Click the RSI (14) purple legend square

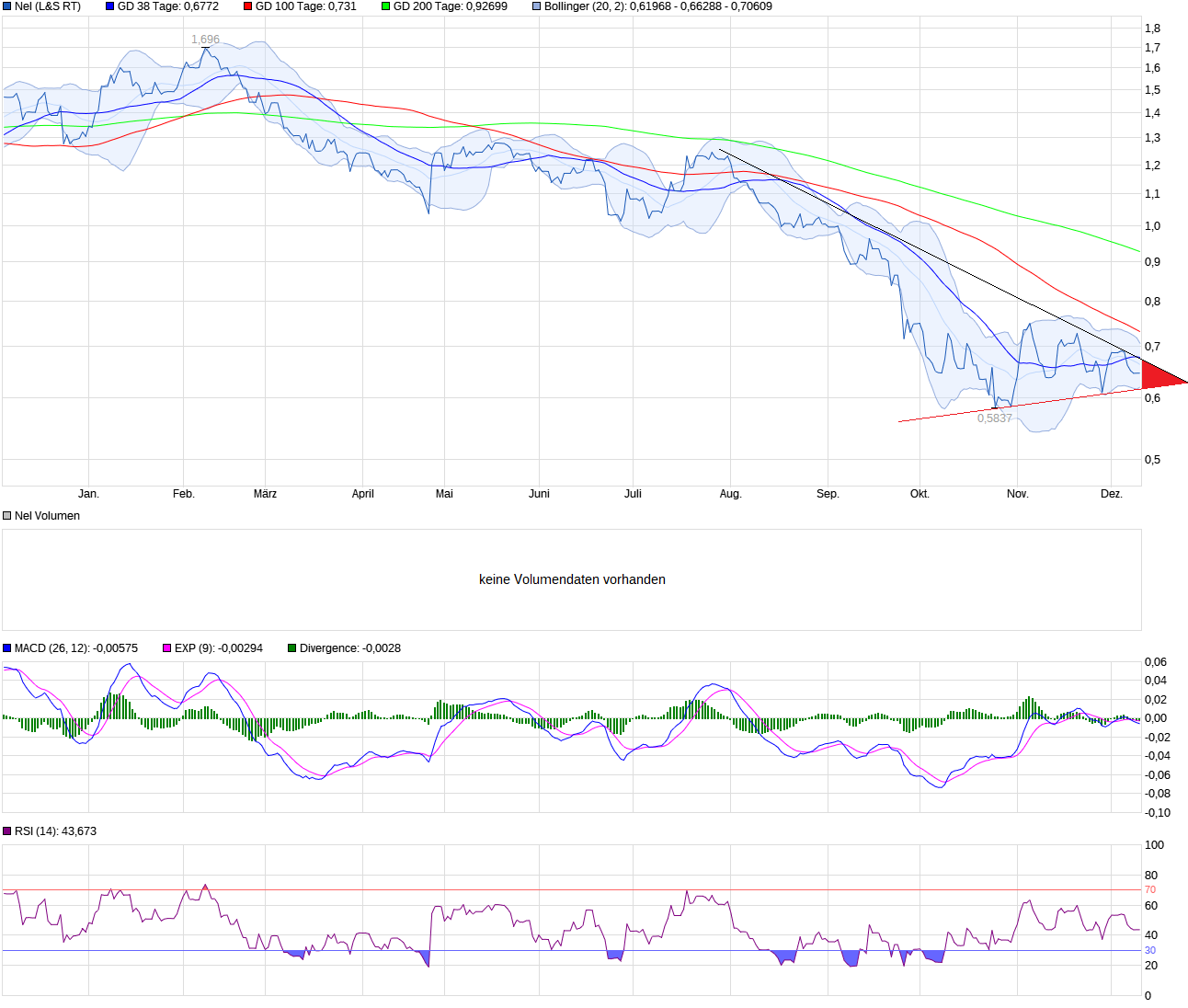point(7,831)
